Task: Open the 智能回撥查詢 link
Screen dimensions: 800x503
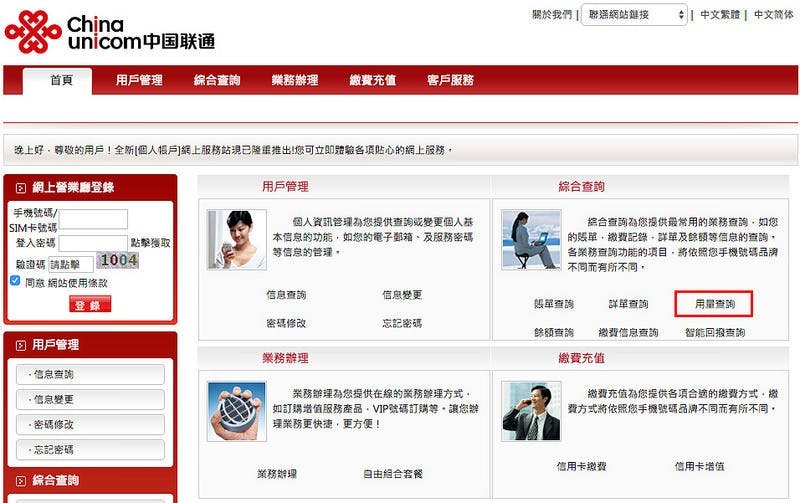Action: click(715, 333)
